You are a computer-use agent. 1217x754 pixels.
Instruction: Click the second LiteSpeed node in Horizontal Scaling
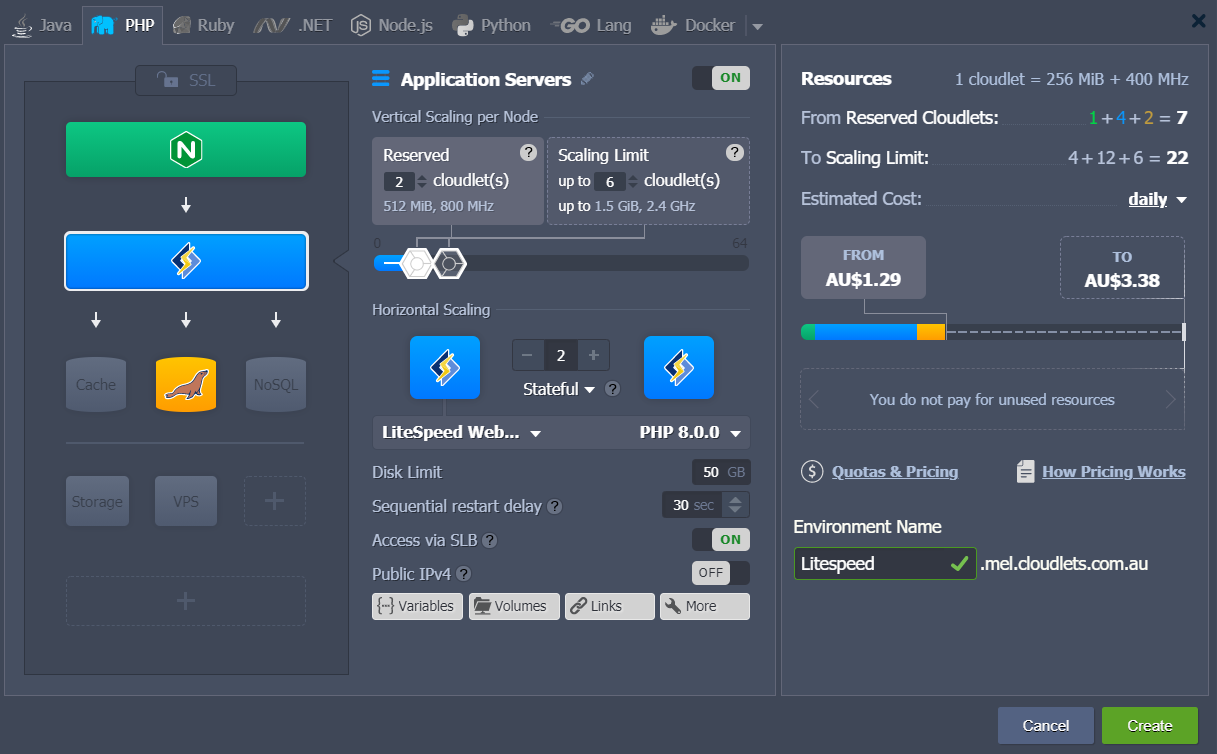click(x=679, y=367)
